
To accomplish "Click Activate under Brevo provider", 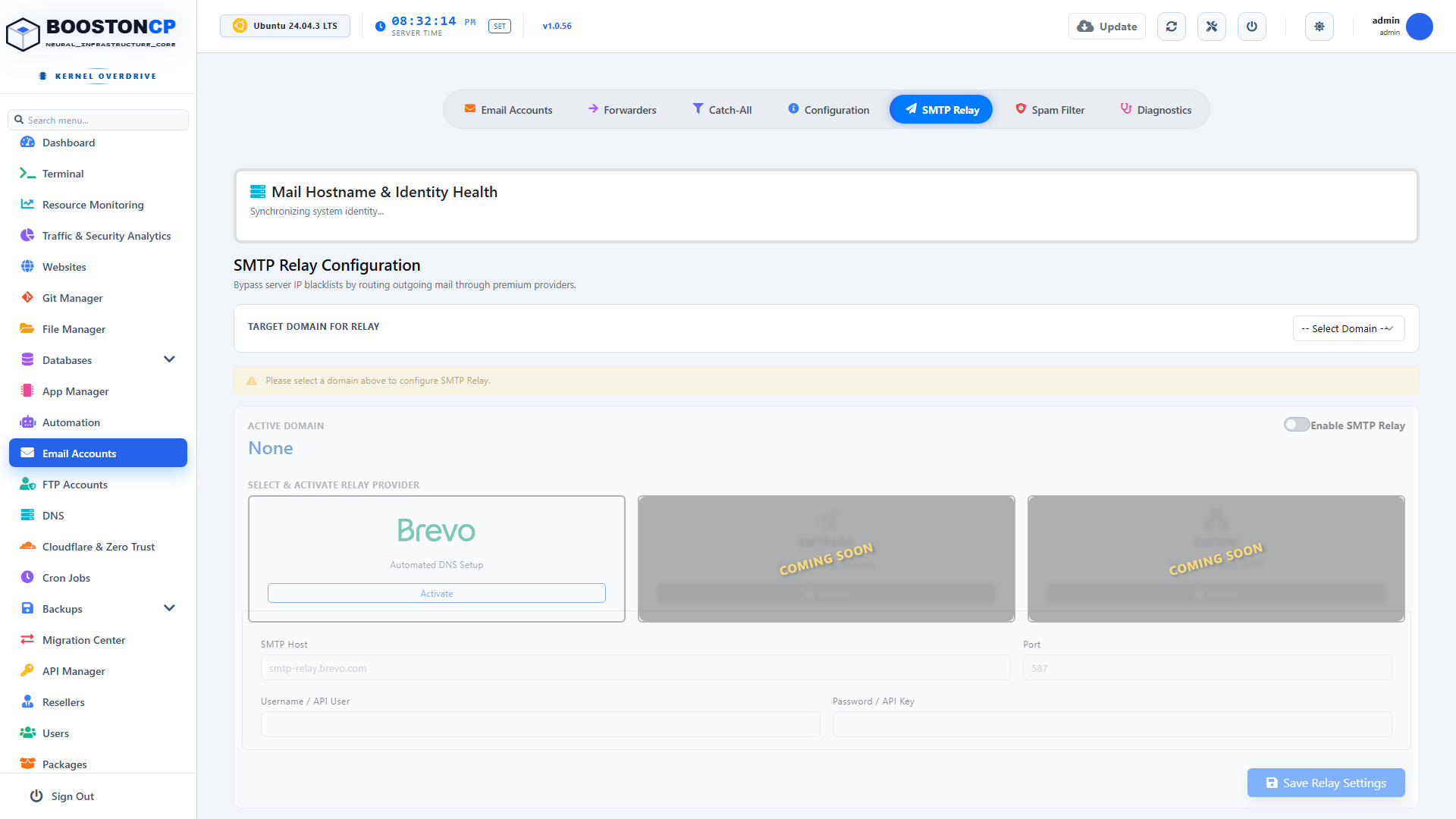I will point(437,593).
